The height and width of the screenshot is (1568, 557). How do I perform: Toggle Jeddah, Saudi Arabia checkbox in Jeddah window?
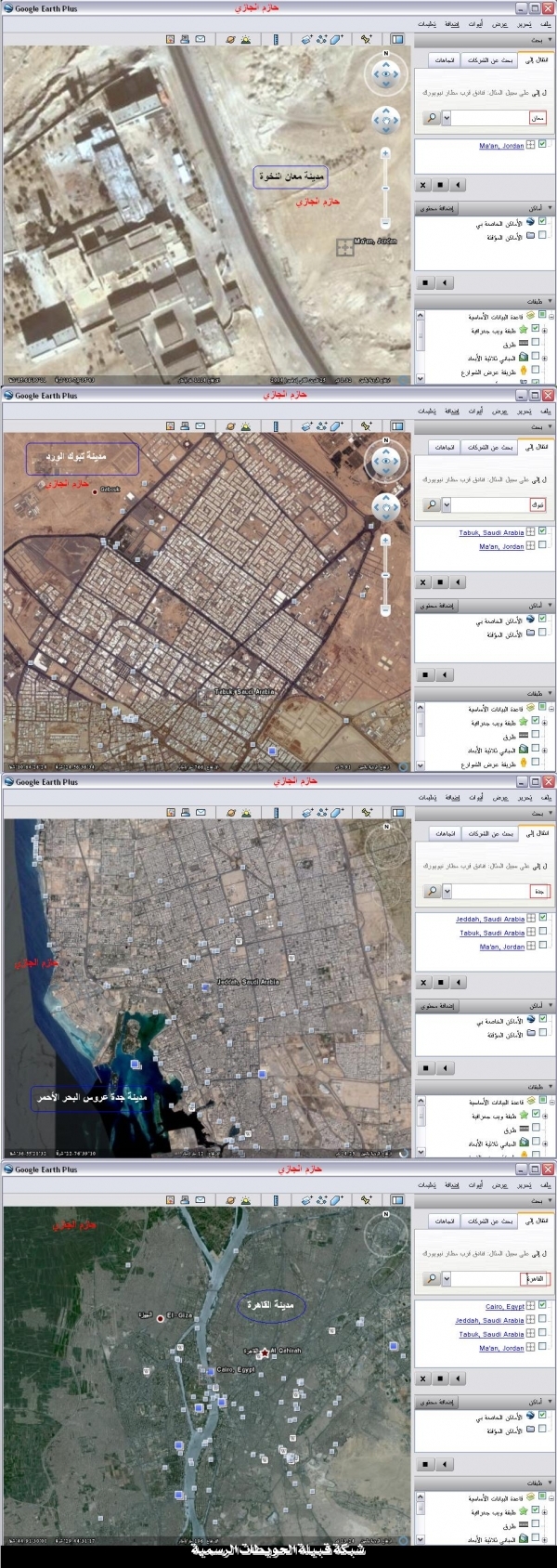(x=542, y=918)
